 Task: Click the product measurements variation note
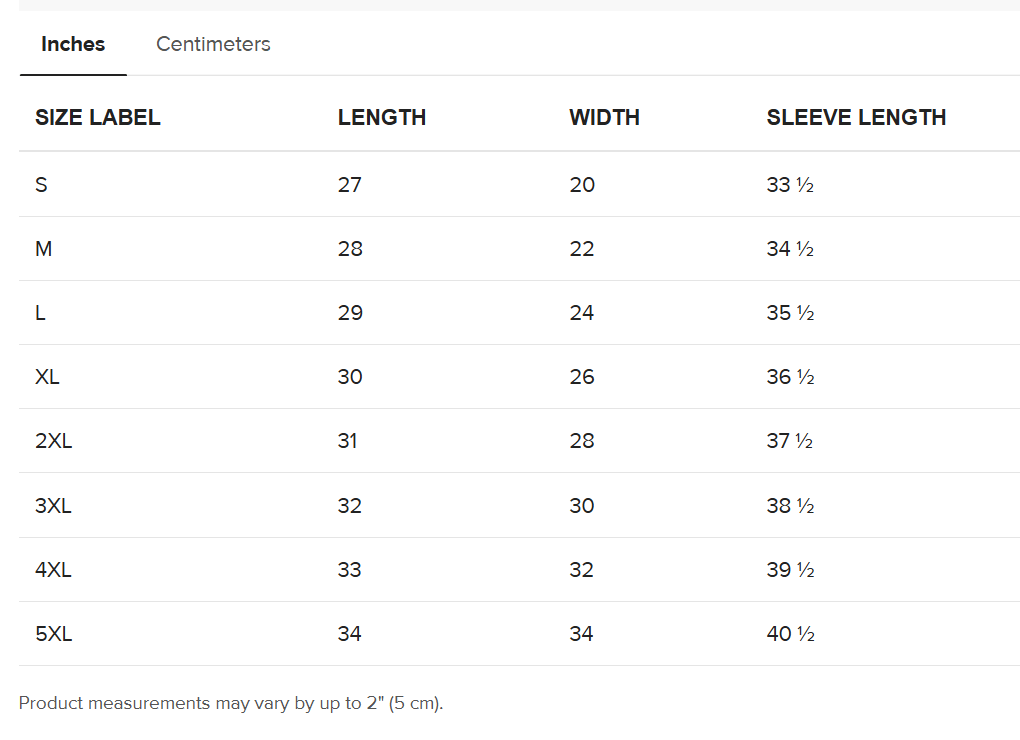click(x=231, y=703)
